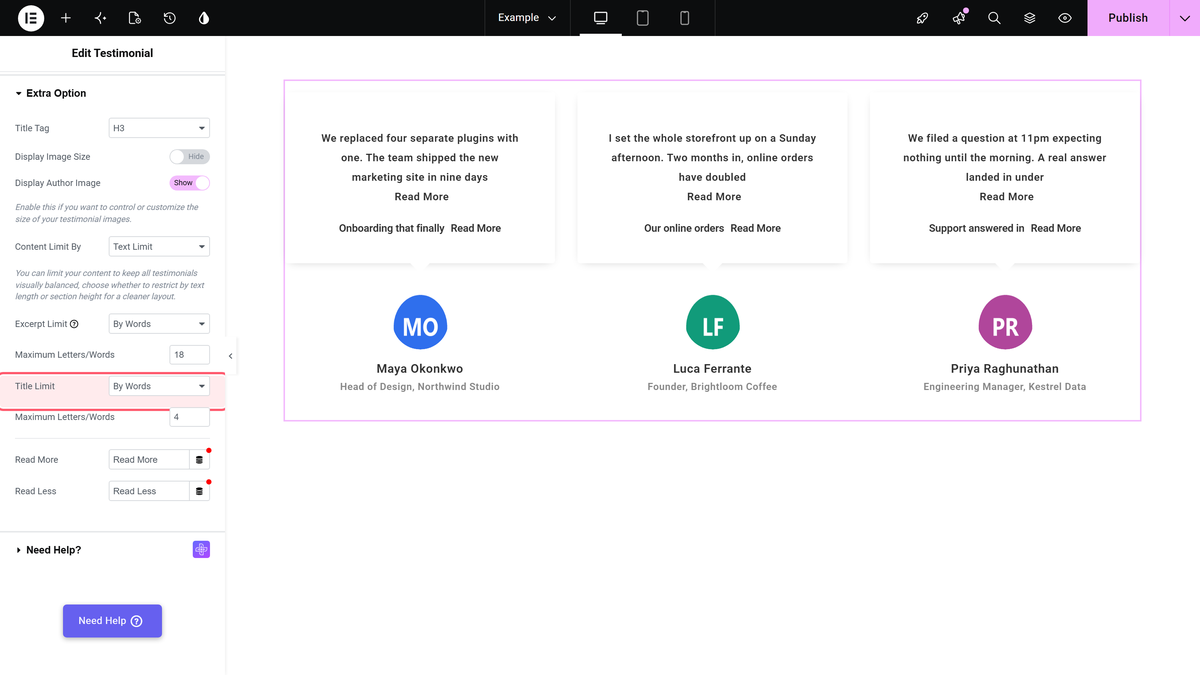This screenshot has height=675, width=1200.
Task: Collapse the editor panel with arrow handle
Action: (x=231, y=356)
